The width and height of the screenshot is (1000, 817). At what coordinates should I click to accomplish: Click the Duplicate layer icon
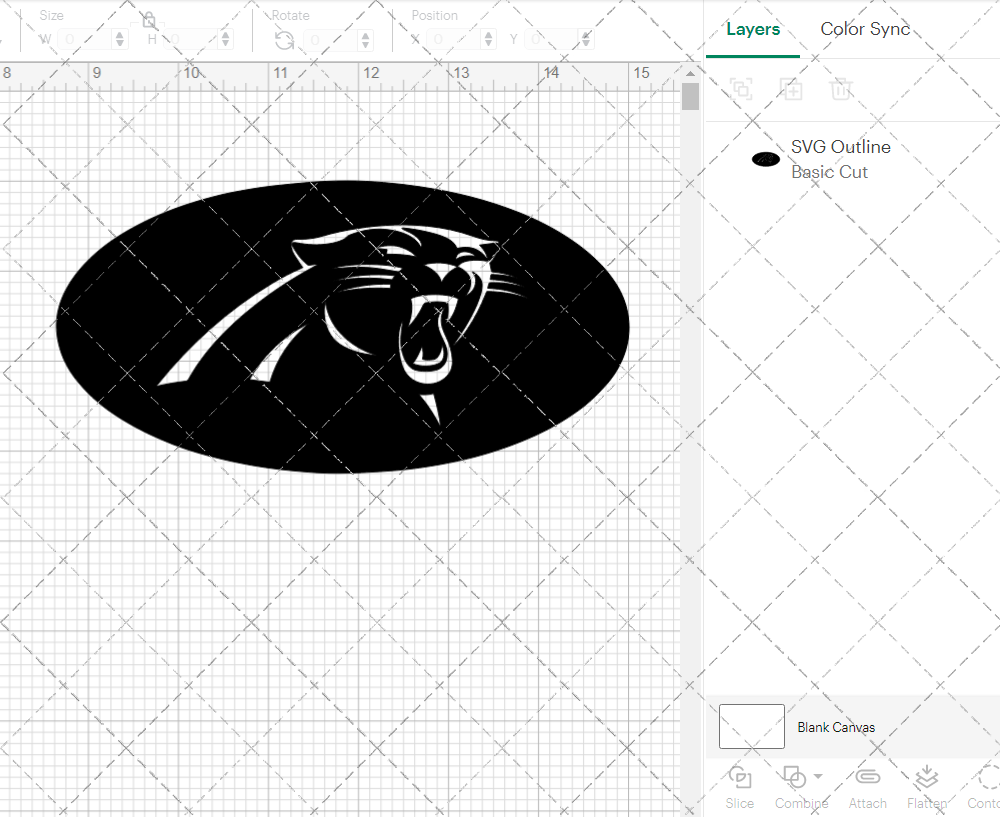click(791, 89)
